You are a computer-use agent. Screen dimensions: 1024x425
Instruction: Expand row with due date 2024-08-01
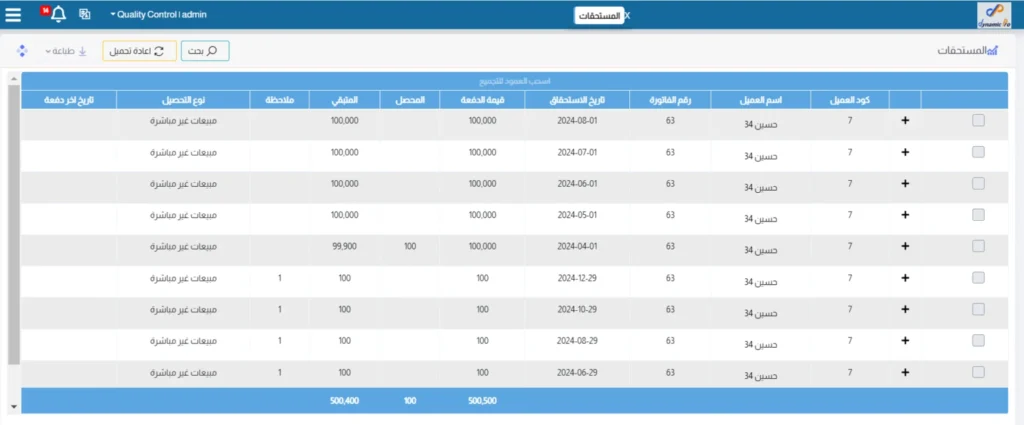point(905,121)
